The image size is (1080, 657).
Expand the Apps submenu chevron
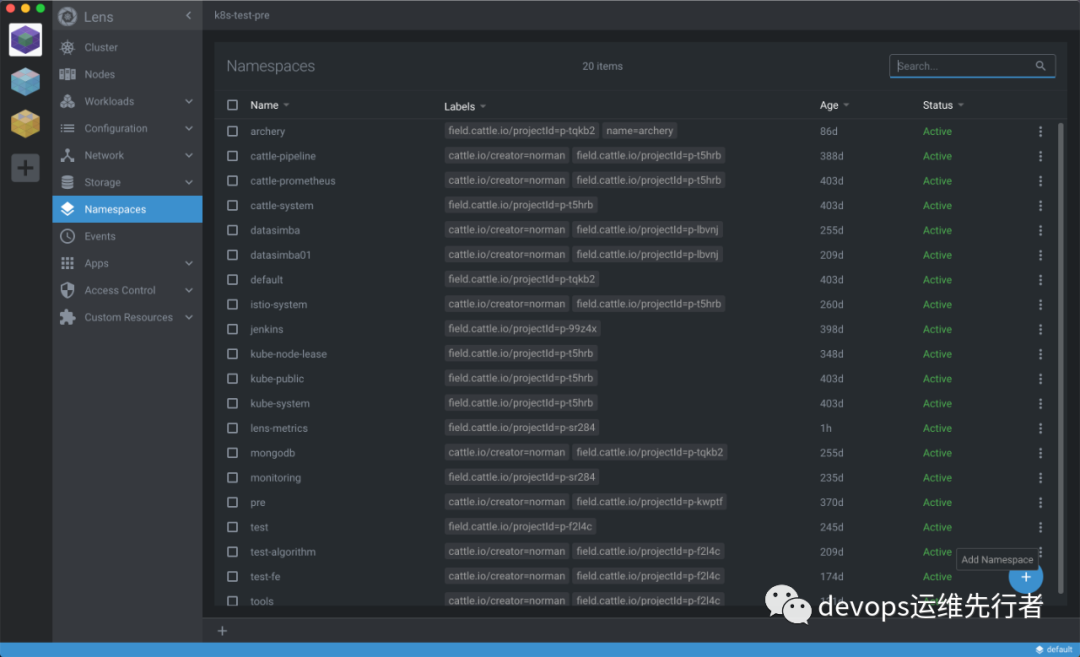[x=189, y=263]
